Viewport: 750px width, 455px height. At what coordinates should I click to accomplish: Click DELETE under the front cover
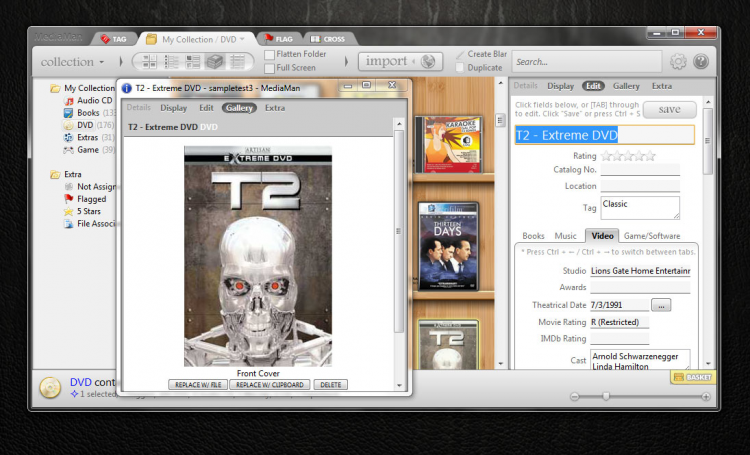click(331, 385)
